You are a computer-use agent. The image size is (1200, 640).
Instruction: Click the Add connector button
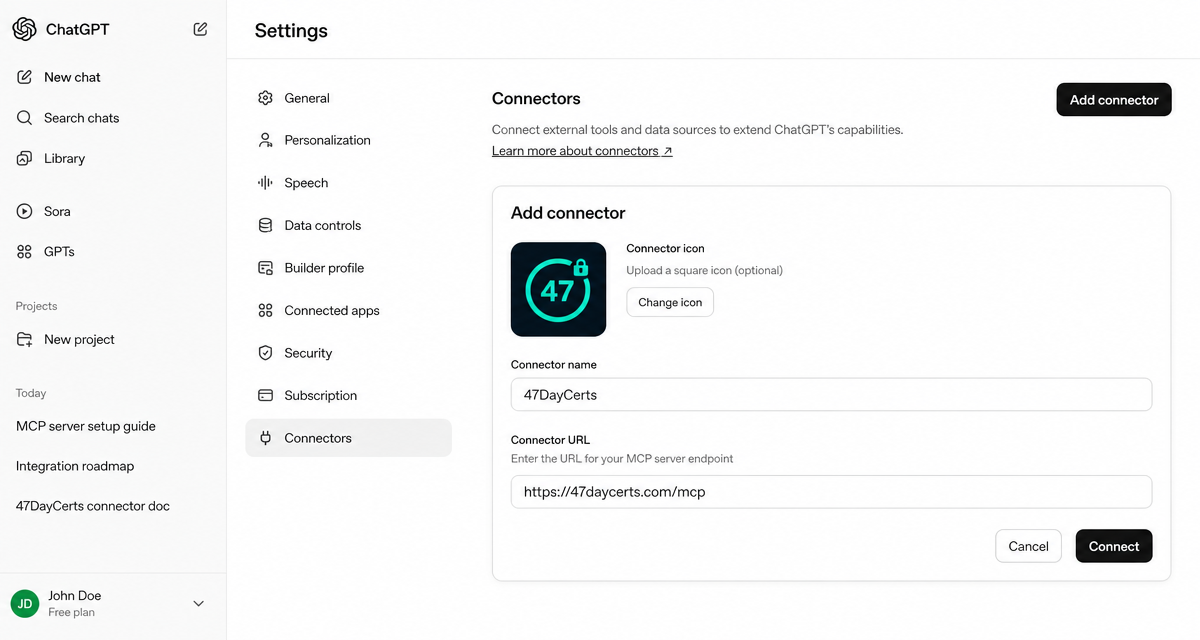1114,99
